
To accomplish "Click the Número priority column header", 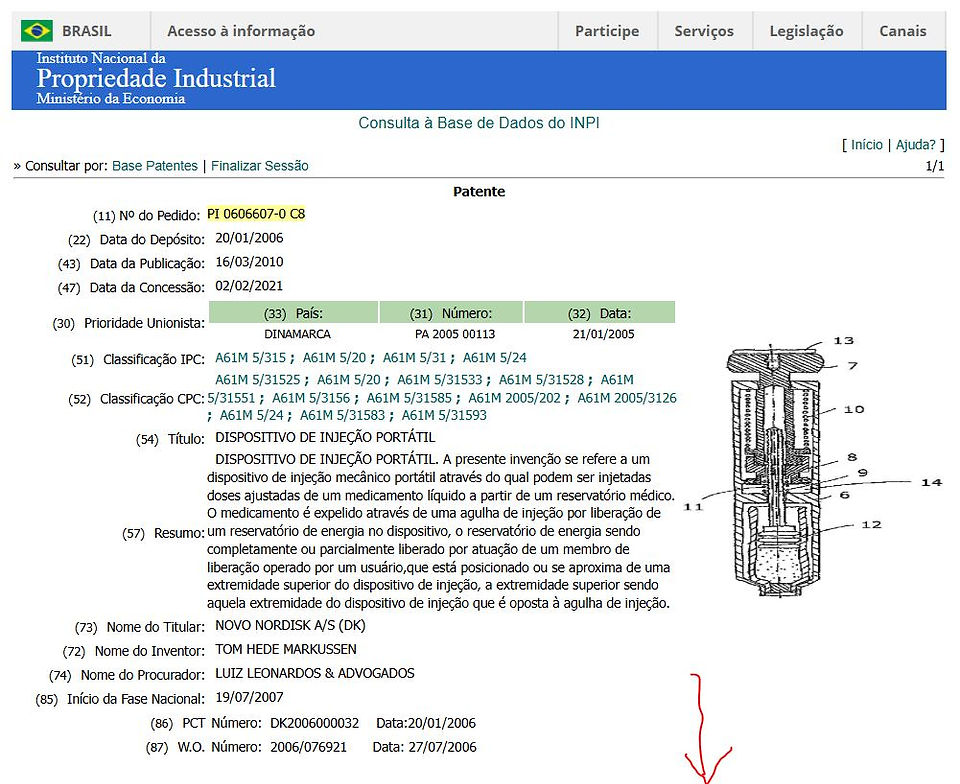I will 451,313.
